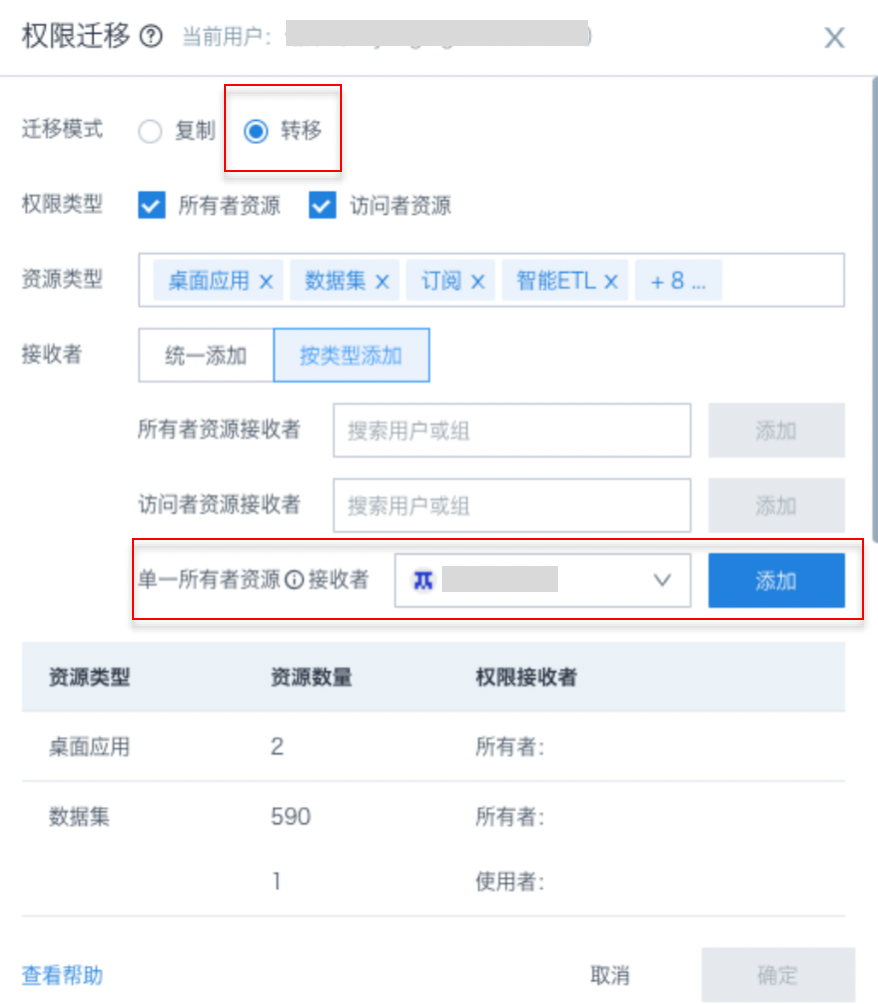The width and height of the screenshot is (878, 1004).
Task: Click the 所有者资源接收者 search field
Action: (511, 431)
